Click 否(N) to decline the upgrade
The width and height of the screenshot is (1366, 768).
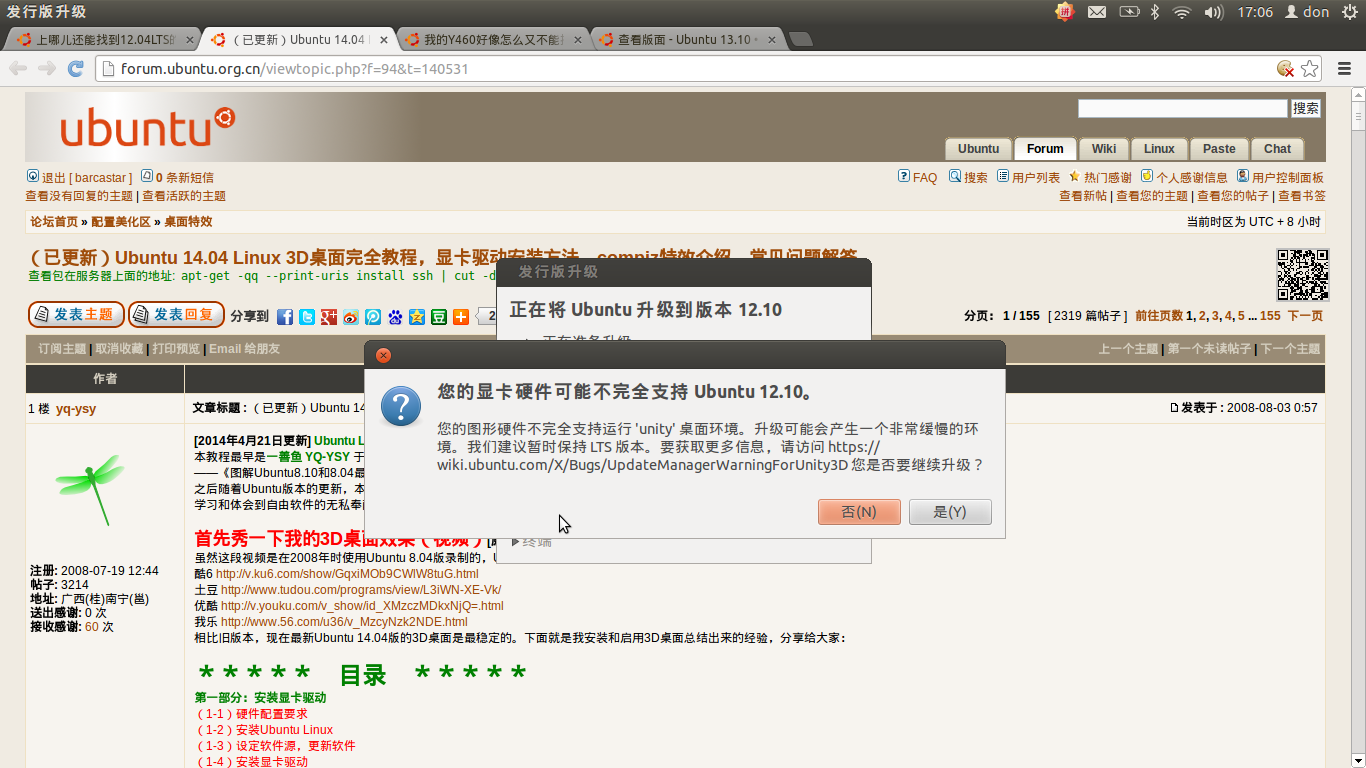click(x=859, y=512)
